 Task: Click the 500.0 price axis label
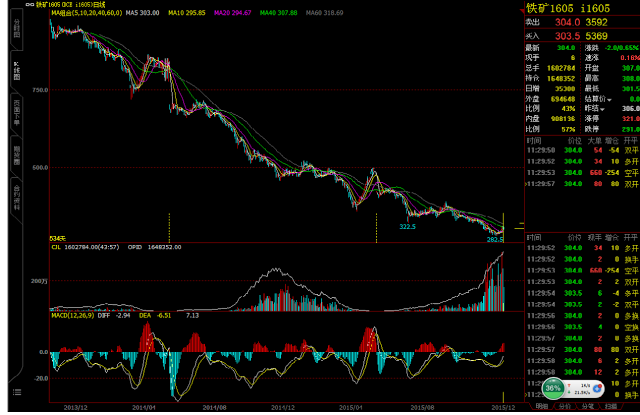pos(40,167)
